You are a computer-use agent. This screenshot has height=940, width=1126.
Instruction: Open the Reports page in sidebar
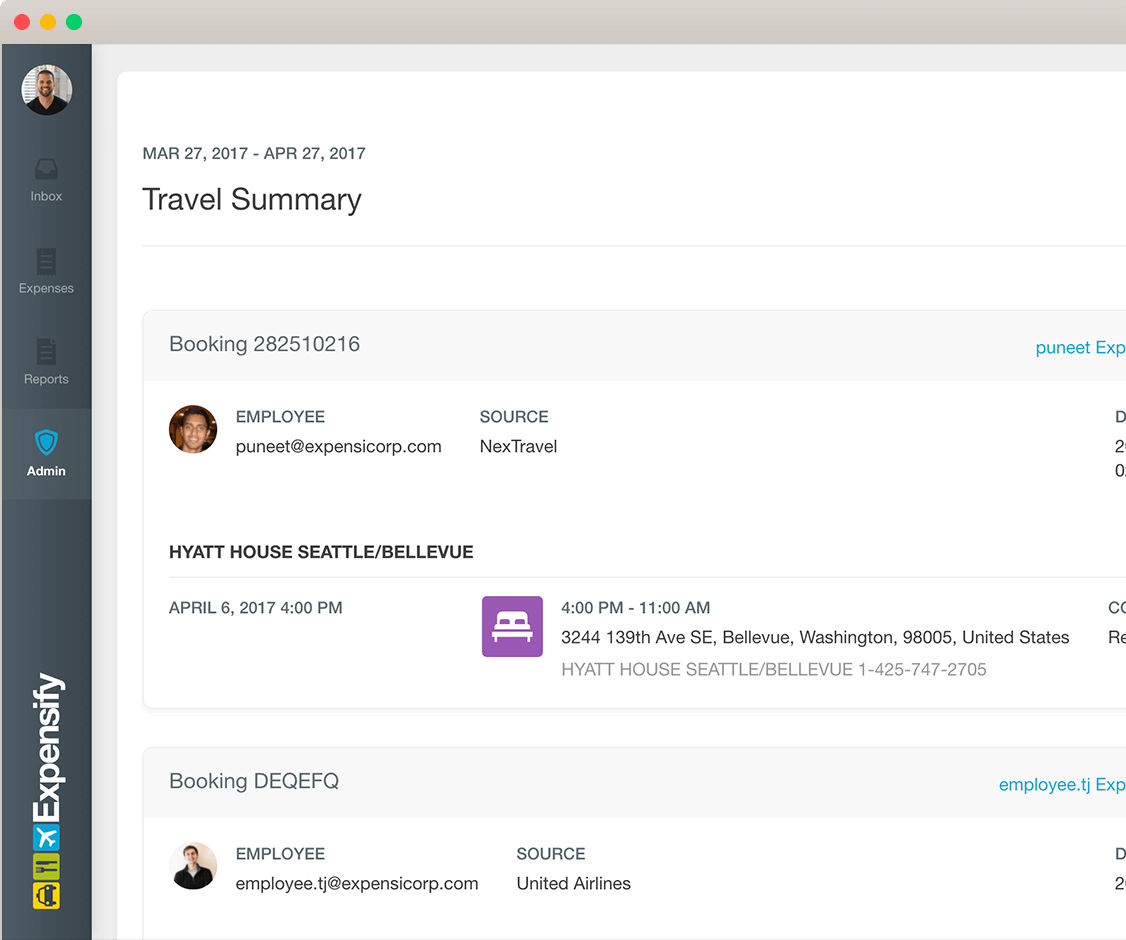[x=46, y=362]
